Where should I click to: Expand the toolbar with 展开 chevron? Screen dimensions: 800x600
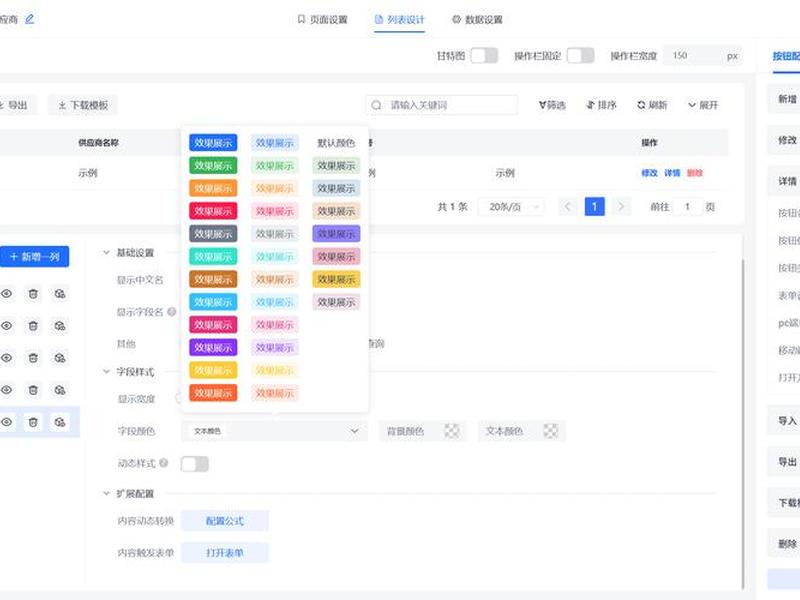point(703,105)
